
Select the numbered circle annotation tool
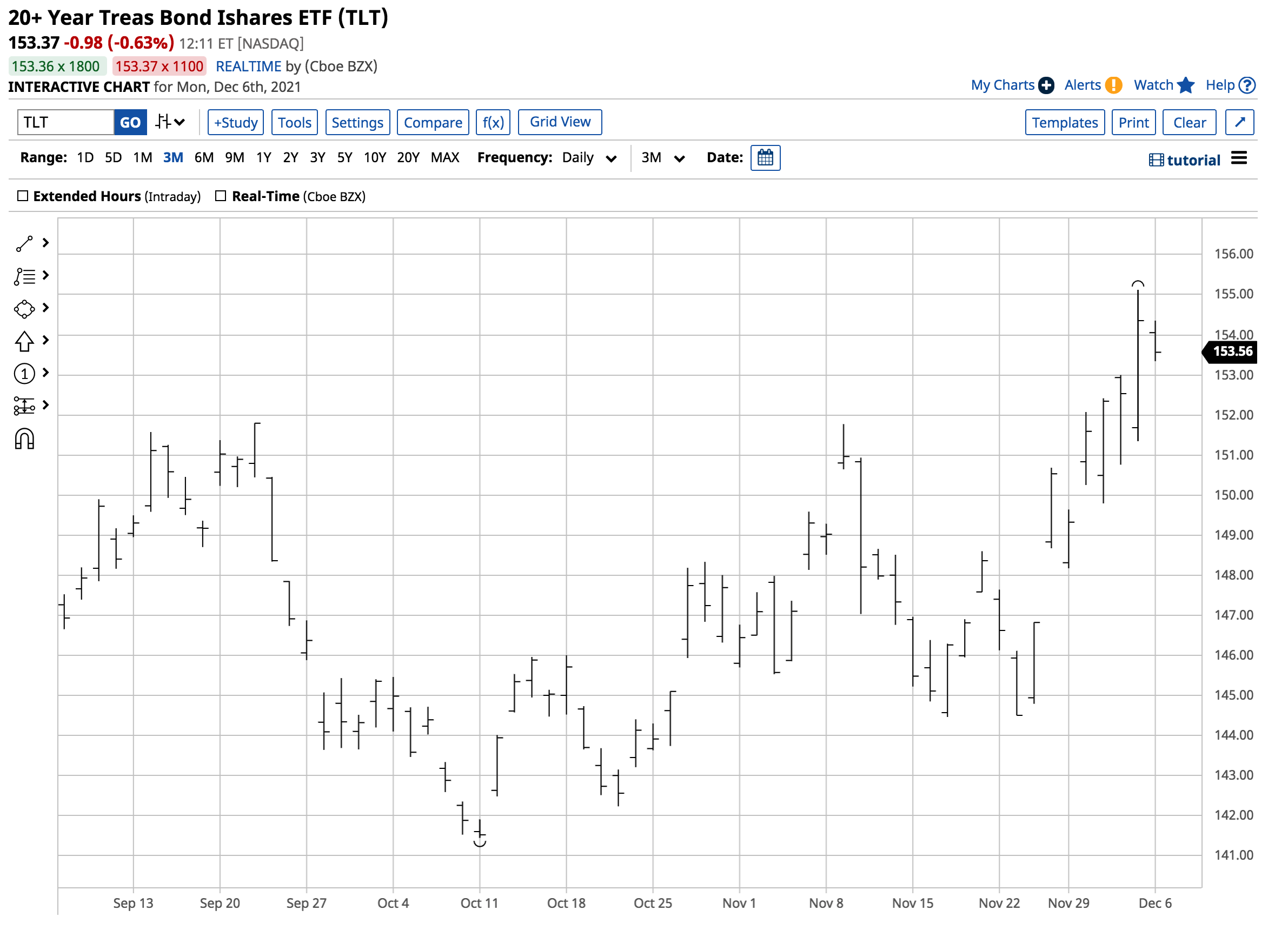24,374
